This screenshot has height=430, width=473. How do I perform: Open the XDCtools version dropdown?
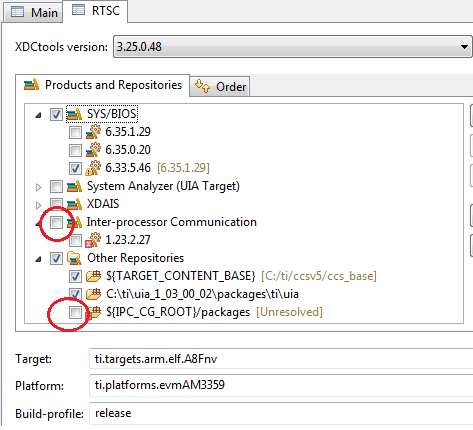tap(293, 47)
